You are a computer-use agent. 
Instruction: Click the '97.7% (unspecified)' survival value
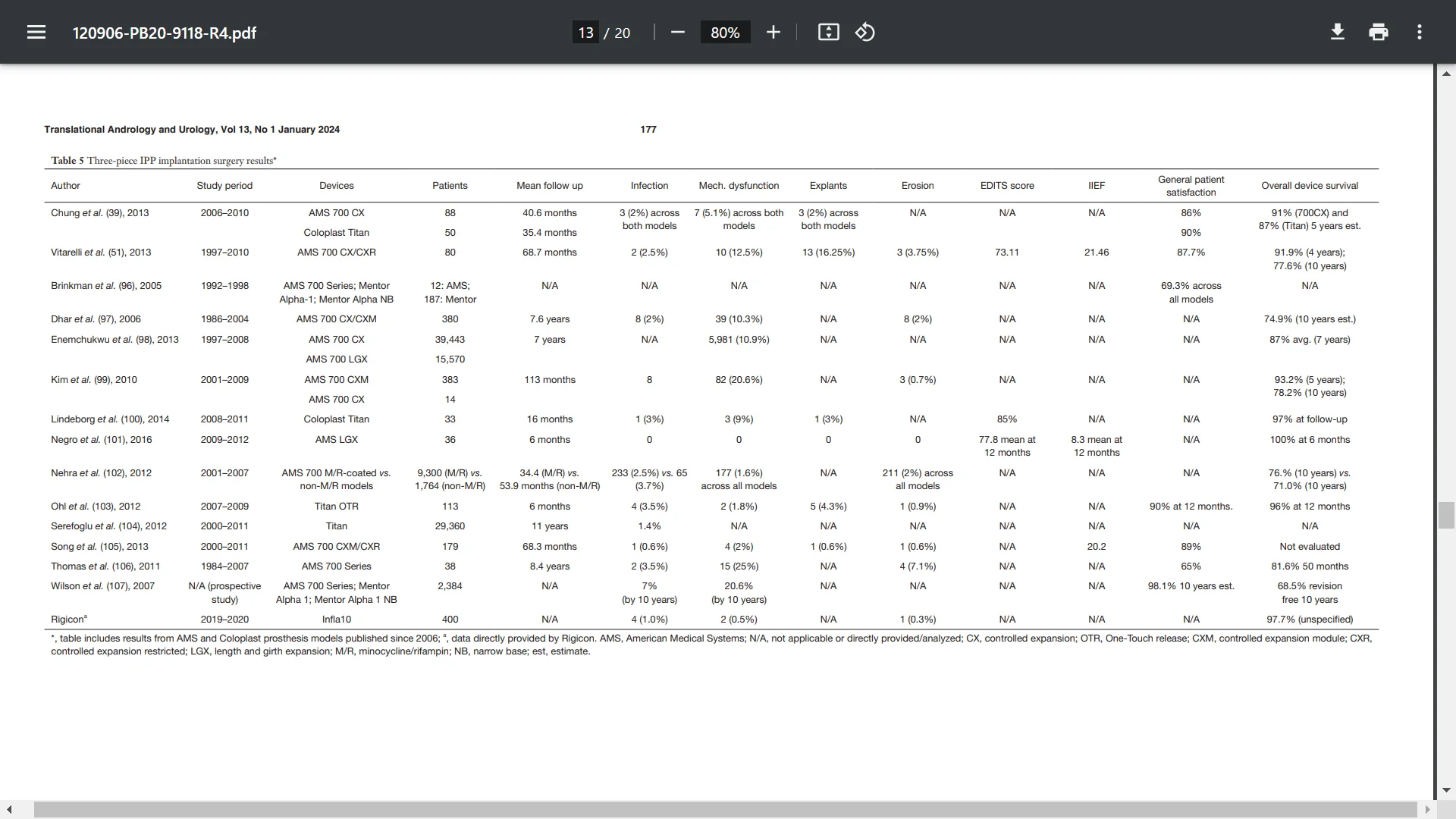(1310, 620)
